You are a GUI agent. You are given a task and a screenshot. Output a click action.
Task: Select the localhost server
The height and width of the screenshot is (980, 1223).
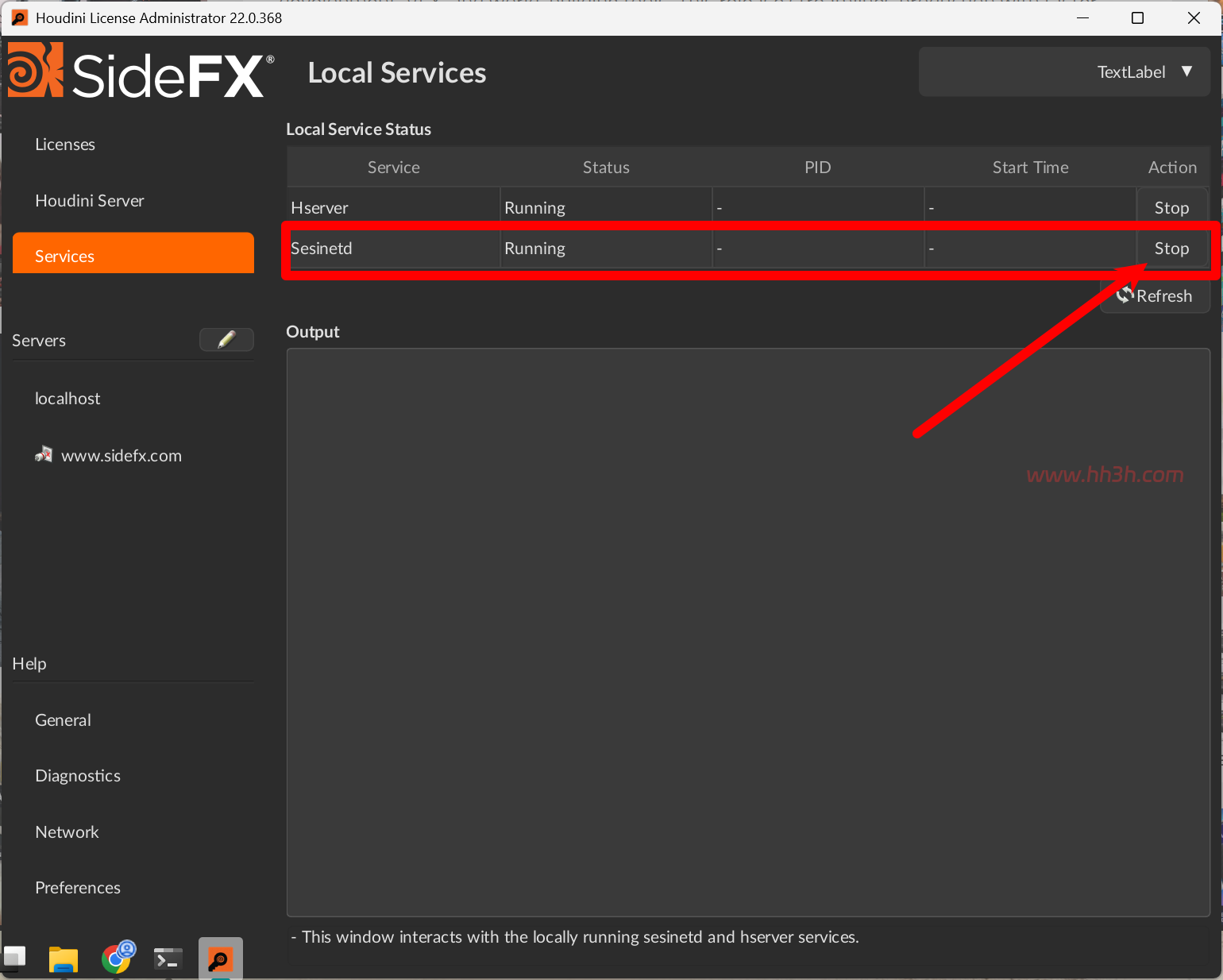(x=68, y=399)
